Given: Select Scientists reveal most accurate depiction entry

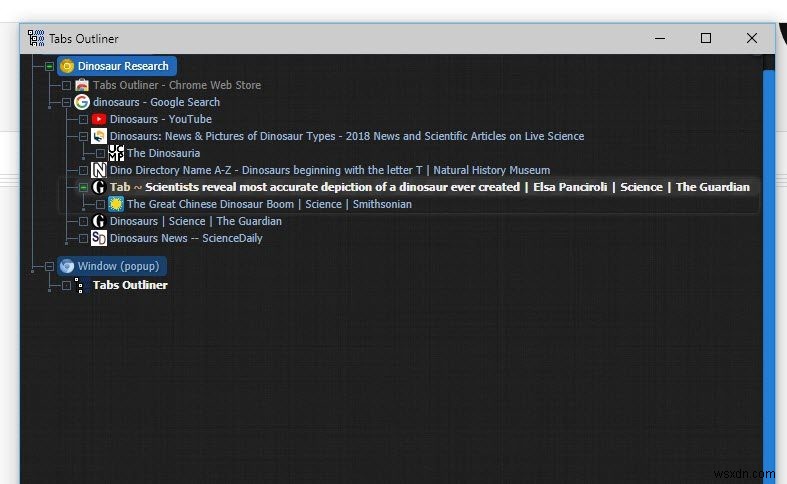Looking at the screenshot, I should (x=430, y=187).
